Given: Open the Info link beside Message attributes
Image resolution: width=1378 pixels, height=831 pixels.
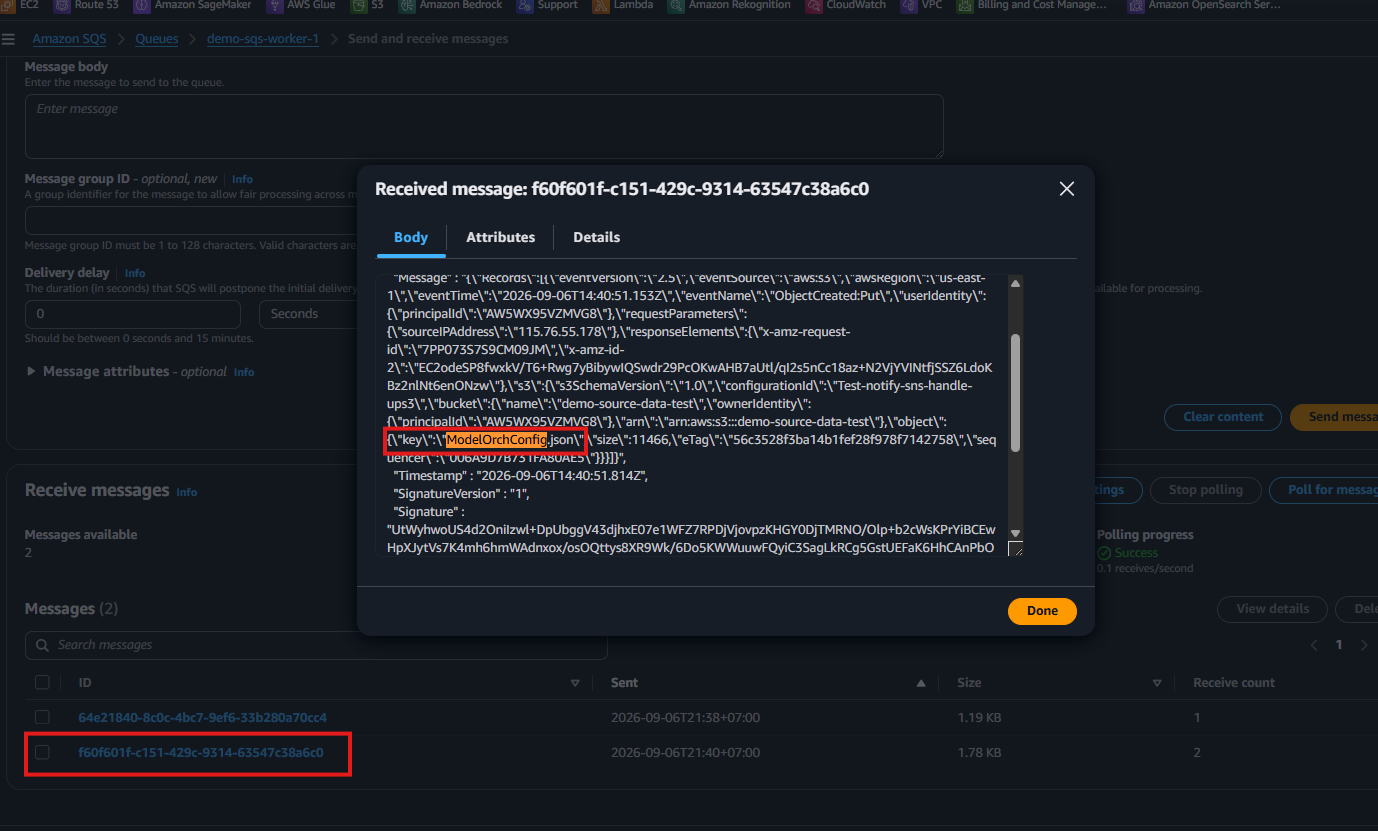Looking at the screenshot, I should click(244, 372).
